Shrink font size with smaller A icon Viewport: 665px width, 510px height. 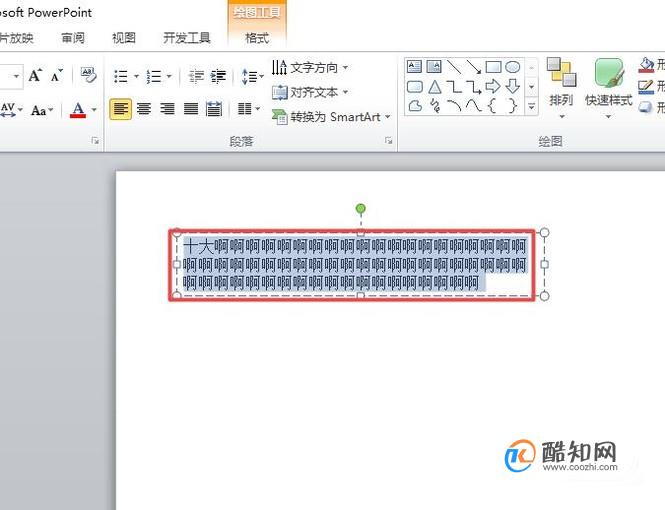(56, 76)
